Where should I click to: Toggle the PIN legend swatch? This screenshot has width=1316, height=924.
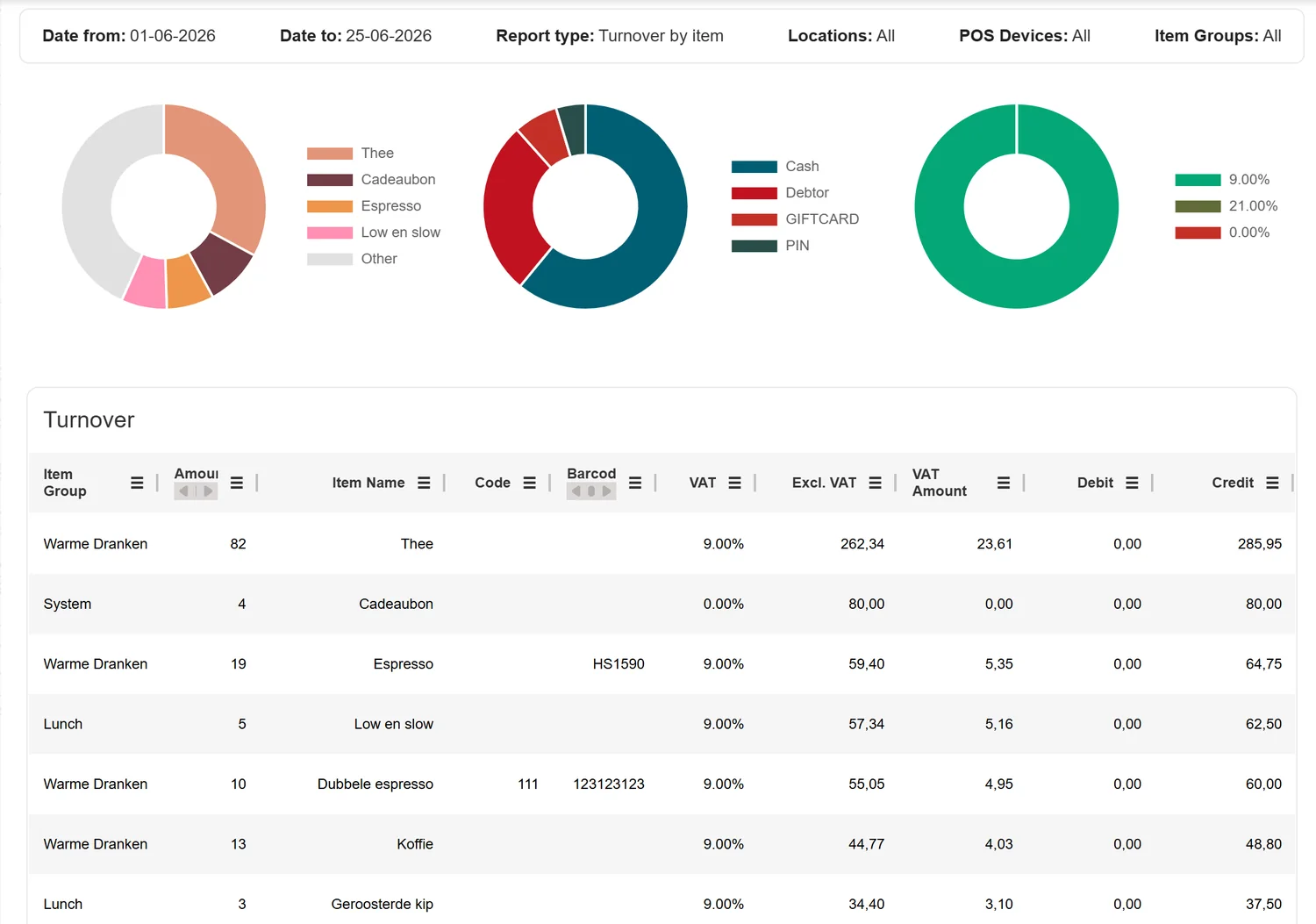pyautogui.click(x=754, y=246)
